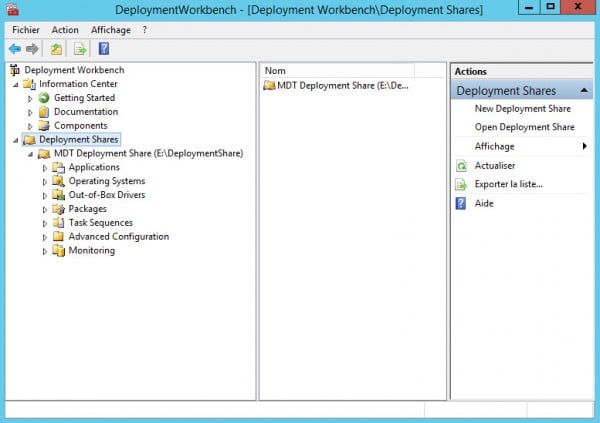Collapse the Information Center node
The width and height of the screenshot is (600, 423).
pos(16,85)
